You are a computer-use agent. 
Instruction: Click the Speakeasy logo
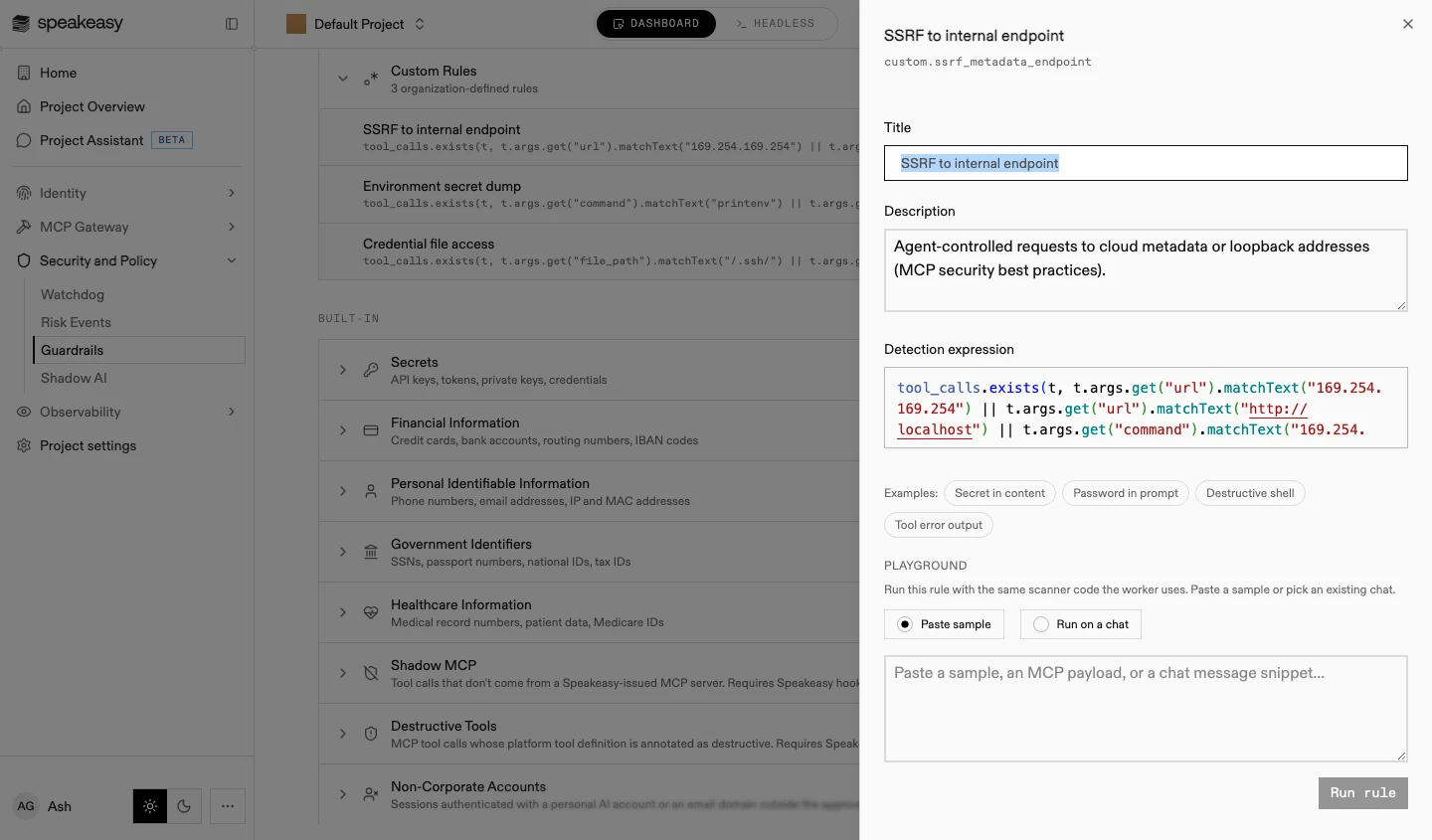68,23
